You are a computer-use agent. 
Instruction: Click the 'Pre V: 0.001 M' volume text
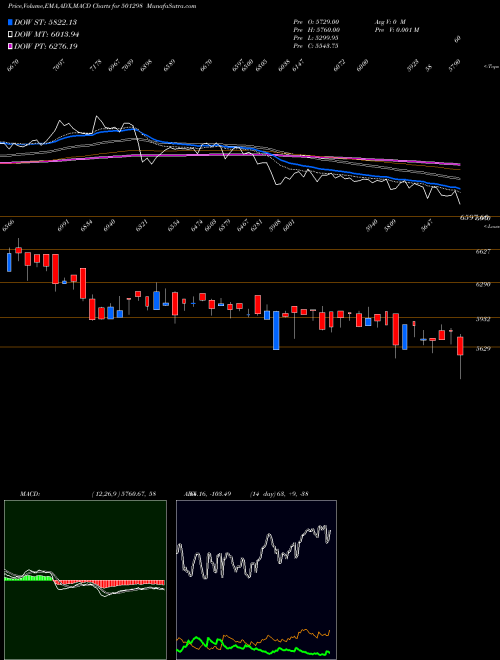coord(396,29)
